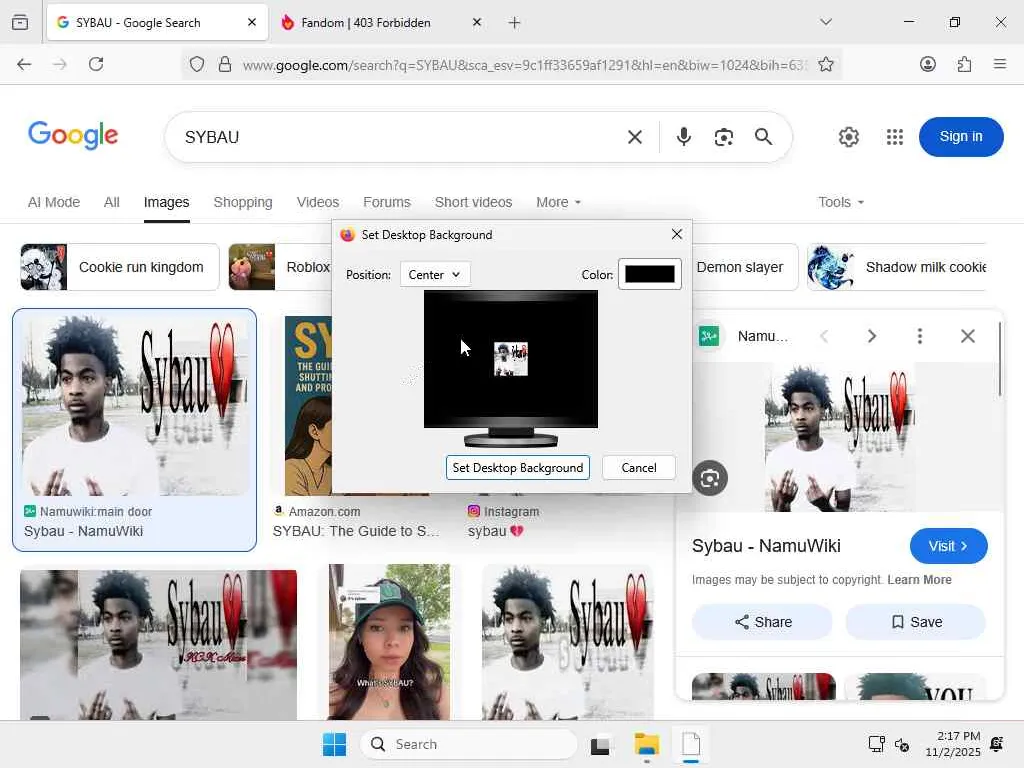
Task: Expand the More search filters menu
Action: tap(558, 202)
